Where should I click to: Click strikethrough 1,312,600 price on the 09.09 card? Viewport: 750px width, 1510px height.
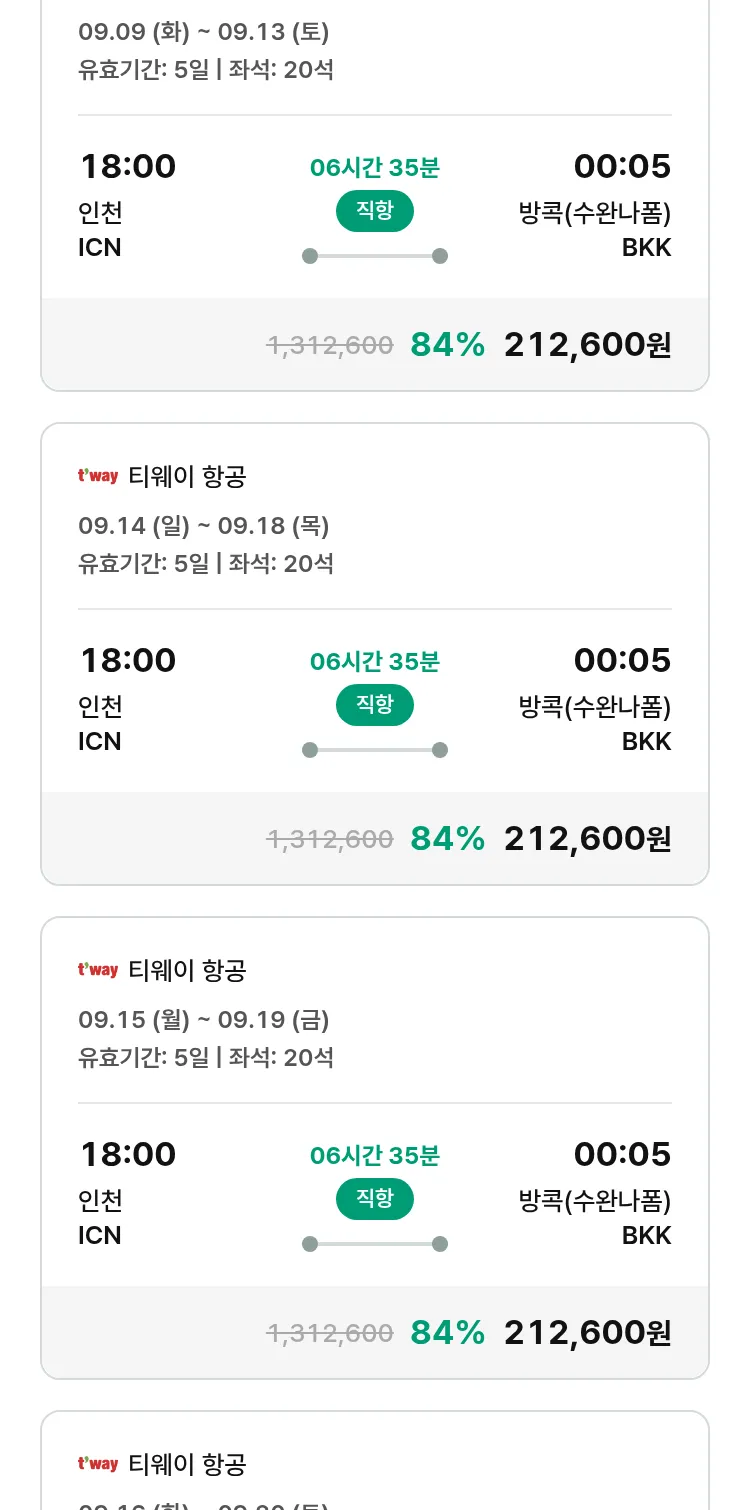(x=329, y=346)
